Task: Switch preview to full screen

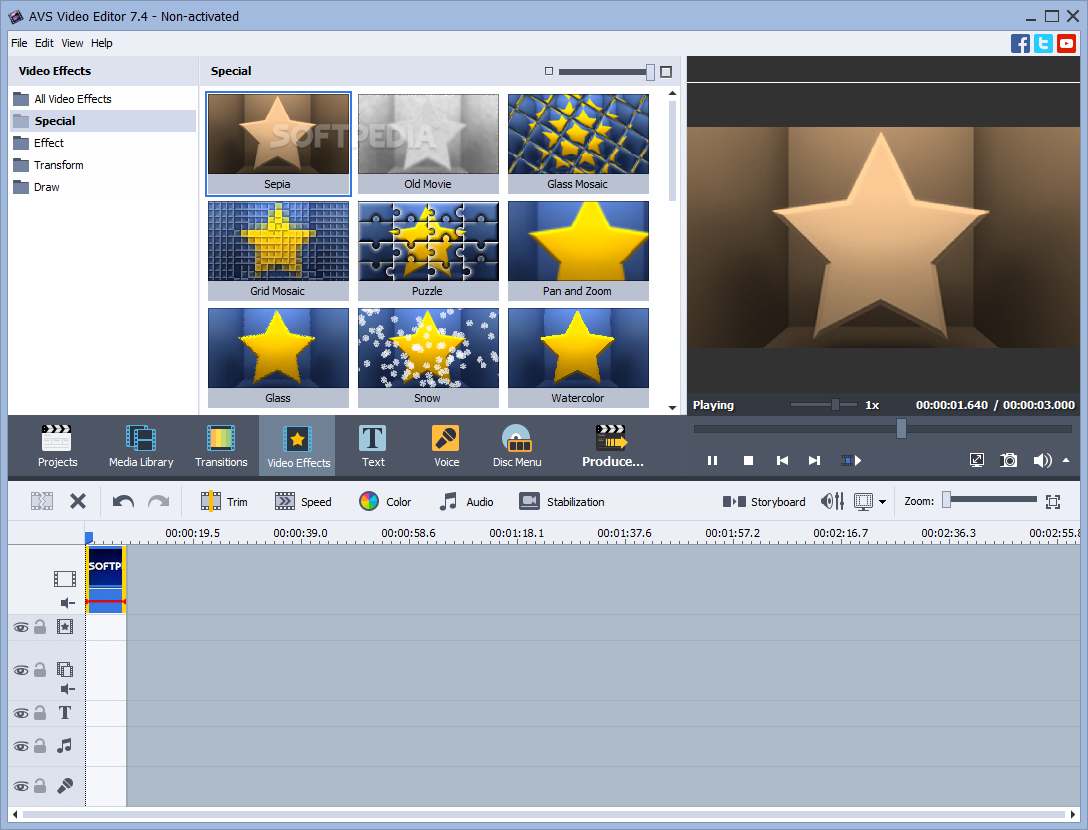Action: [x=976, y=460]
